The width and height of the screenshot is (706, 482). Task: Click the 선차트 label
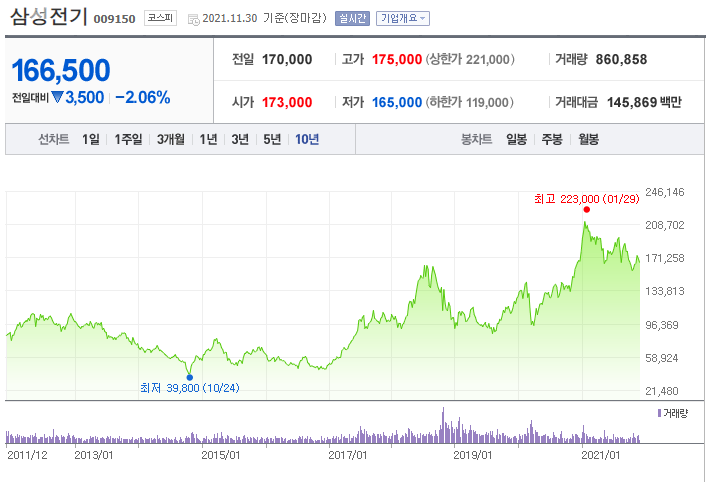click(x=54, y=139)
